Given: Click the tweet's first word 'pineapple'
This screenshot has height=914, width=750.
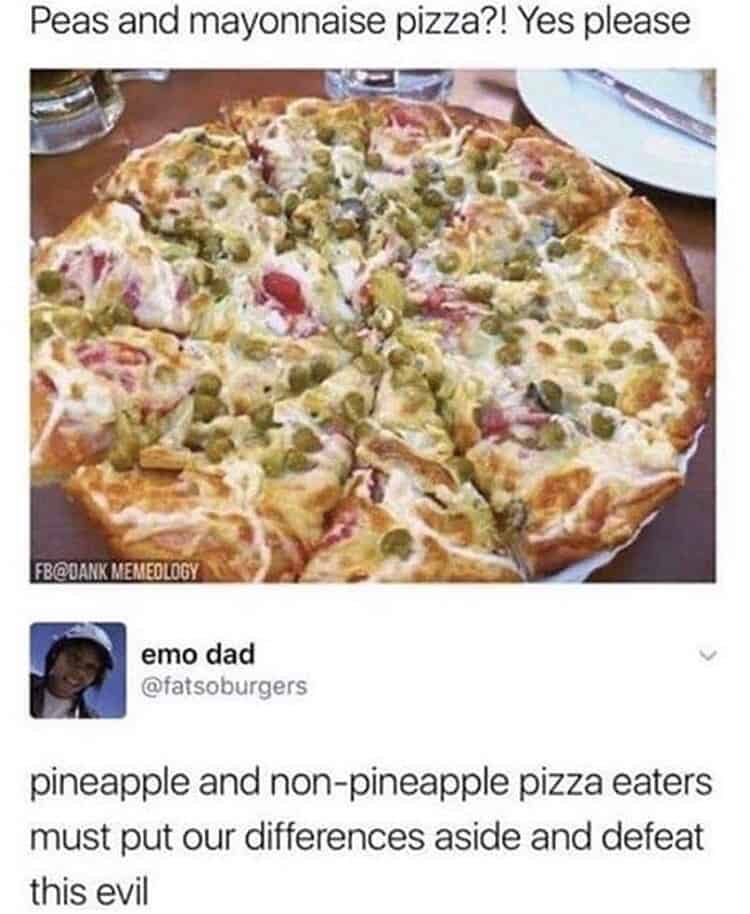Looking at the screenshot, I should pos(109,784).
